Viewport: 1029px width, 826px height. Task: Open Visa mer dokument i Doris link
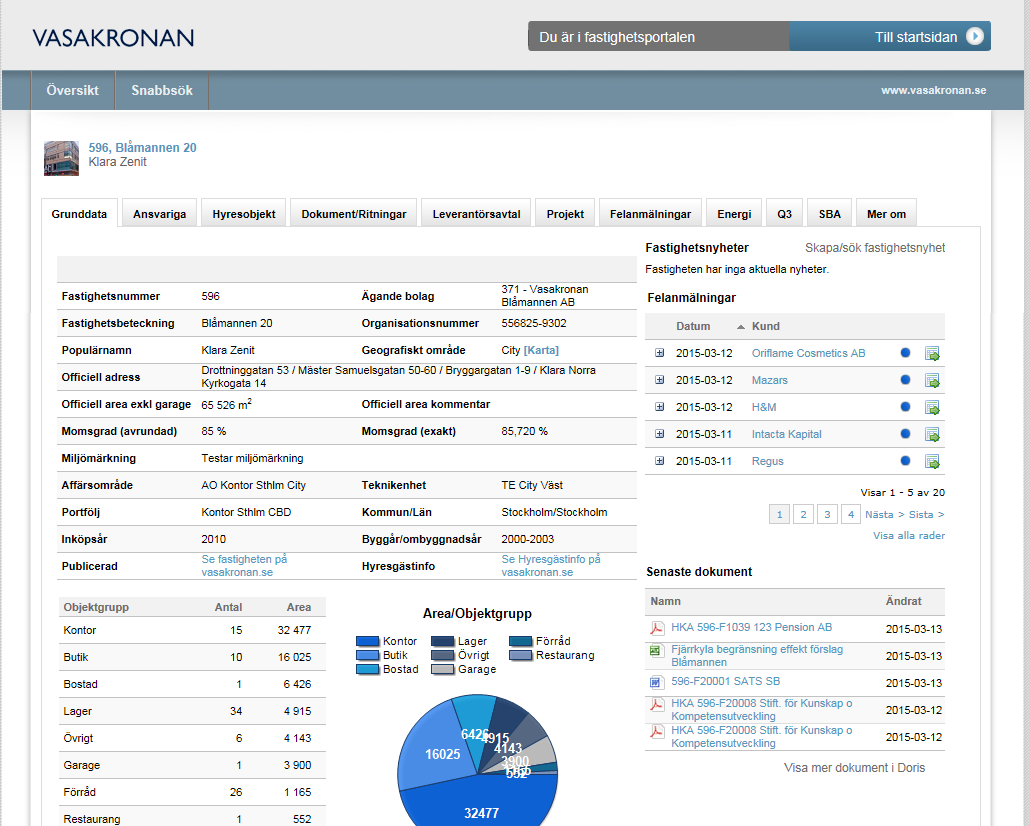[x=854, y=768]
